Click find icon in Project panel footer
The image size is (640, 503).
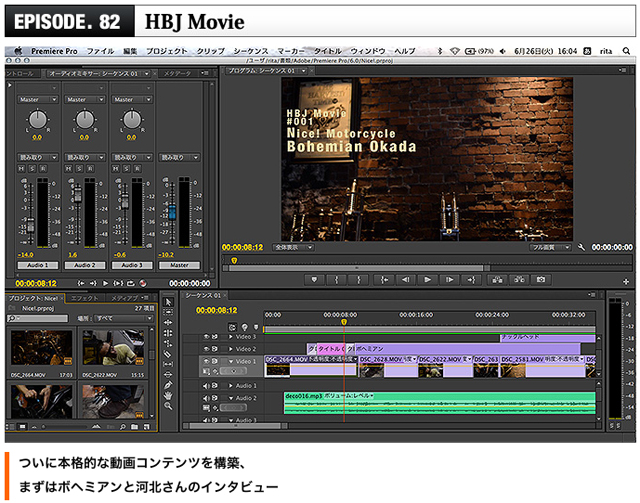tap(122, 427)
